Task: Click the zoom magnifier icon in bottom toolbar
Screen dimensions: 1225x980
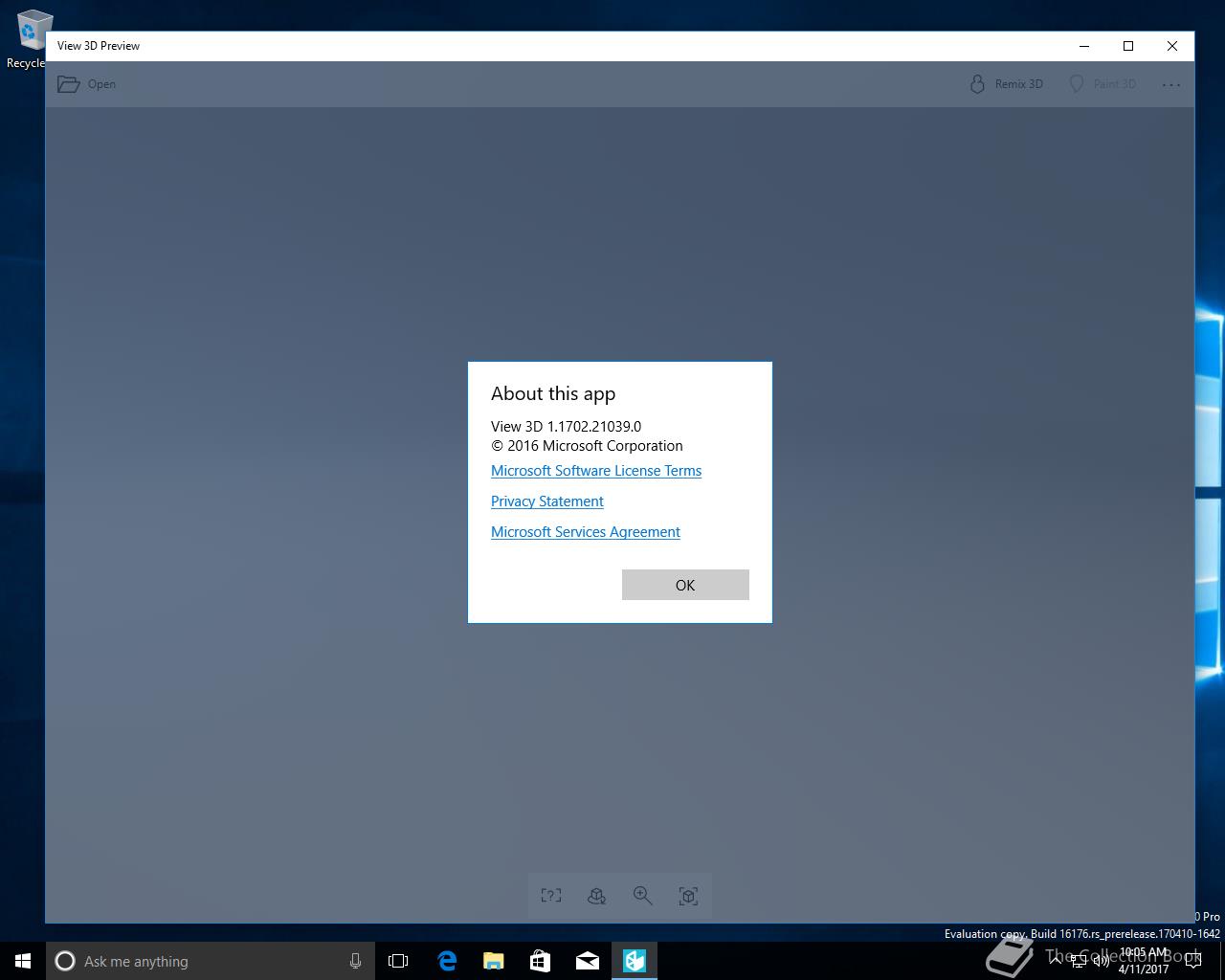Action: 643,896
